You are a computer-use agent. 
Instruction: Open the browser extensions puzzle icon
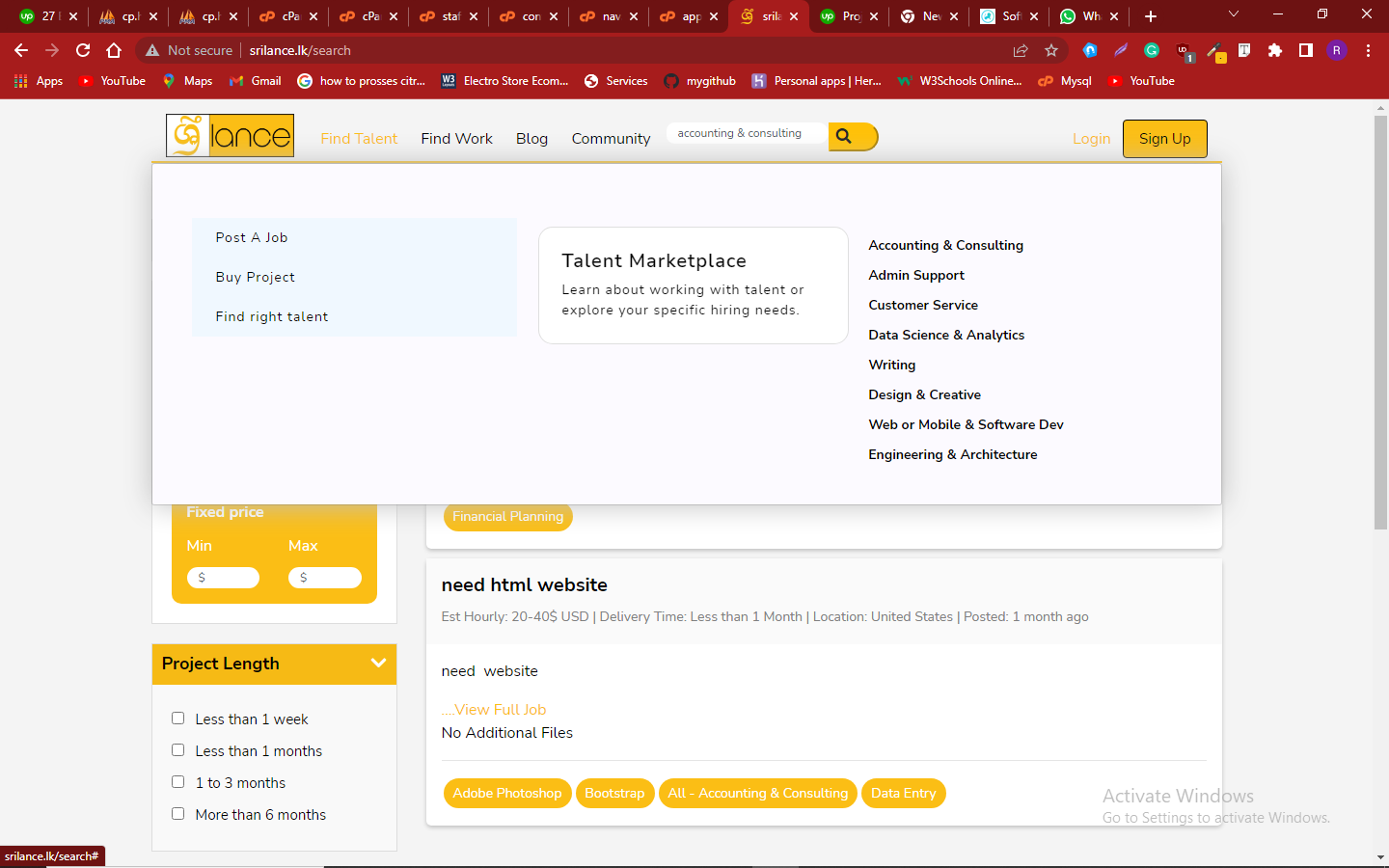1275,50
